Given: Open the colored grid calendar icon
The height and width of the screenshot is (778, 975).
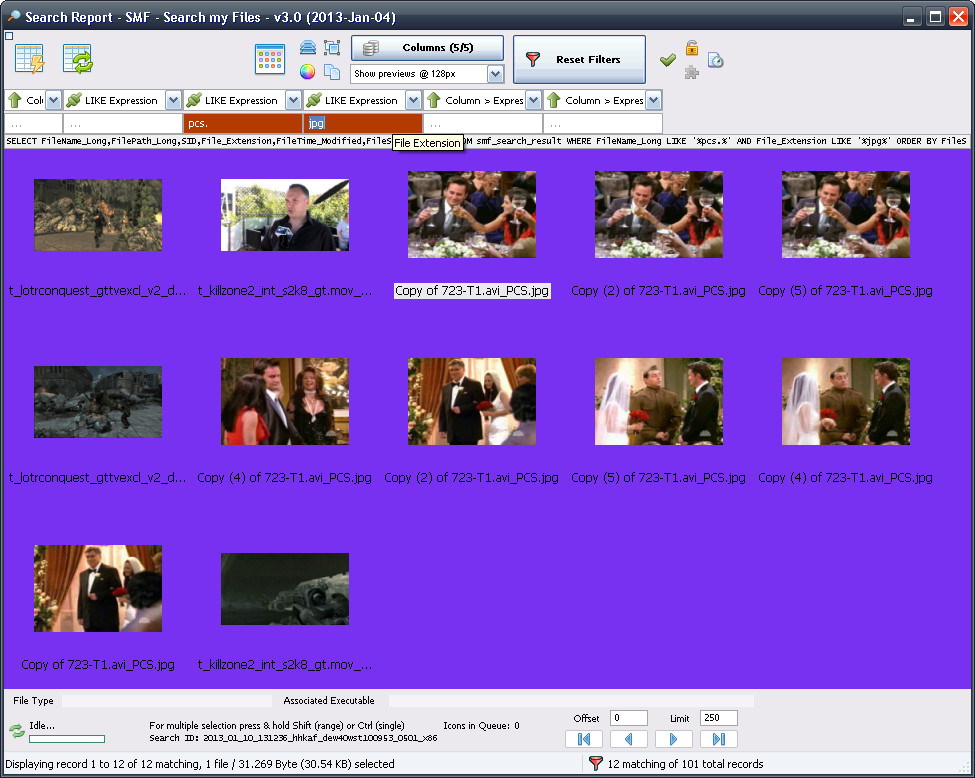Looking at the screenshot, I should (270, 59).
